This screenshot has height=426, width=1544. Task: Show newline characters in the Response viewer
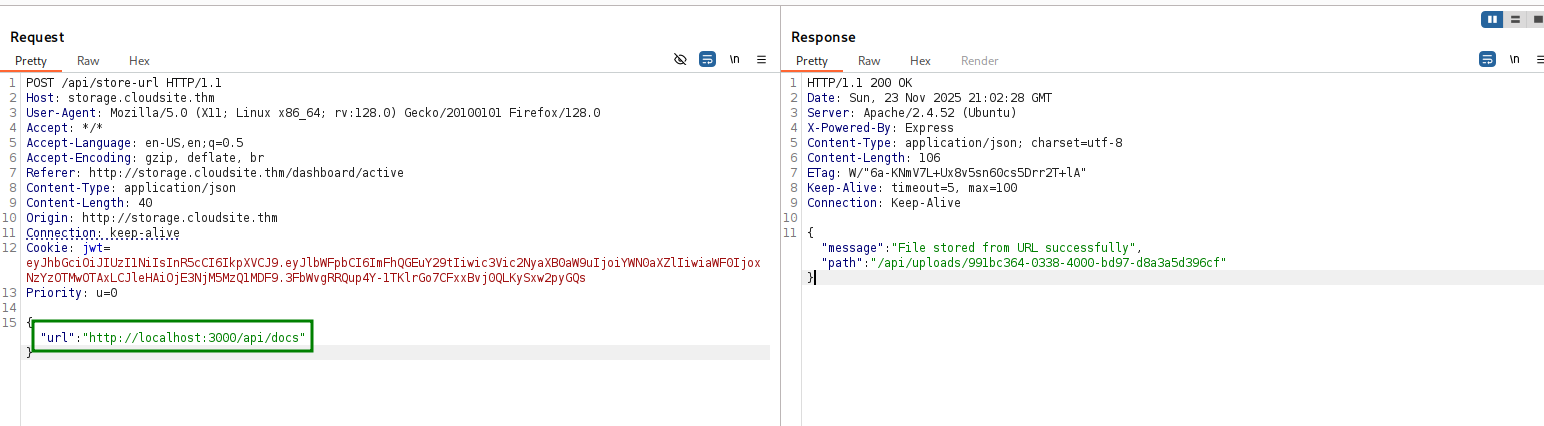(x=1515, y=60)
